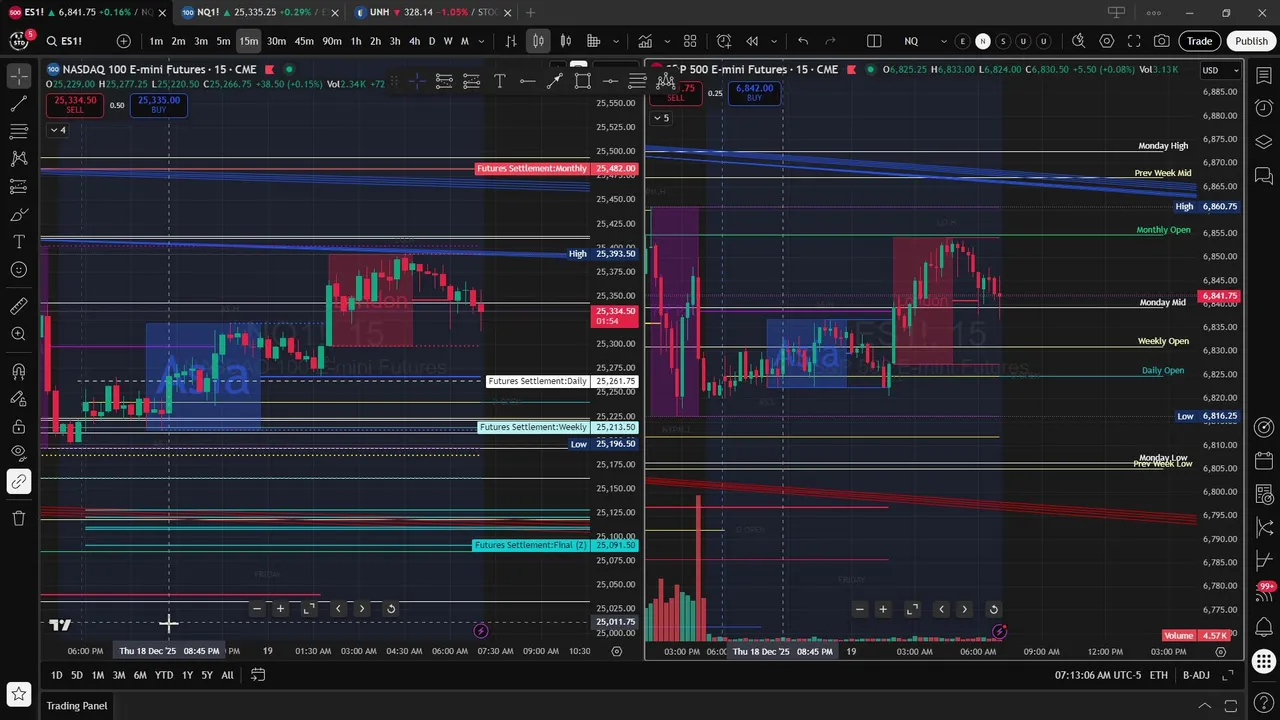
Task: Switch to 4h timeframe
Action: pos(414,41)
